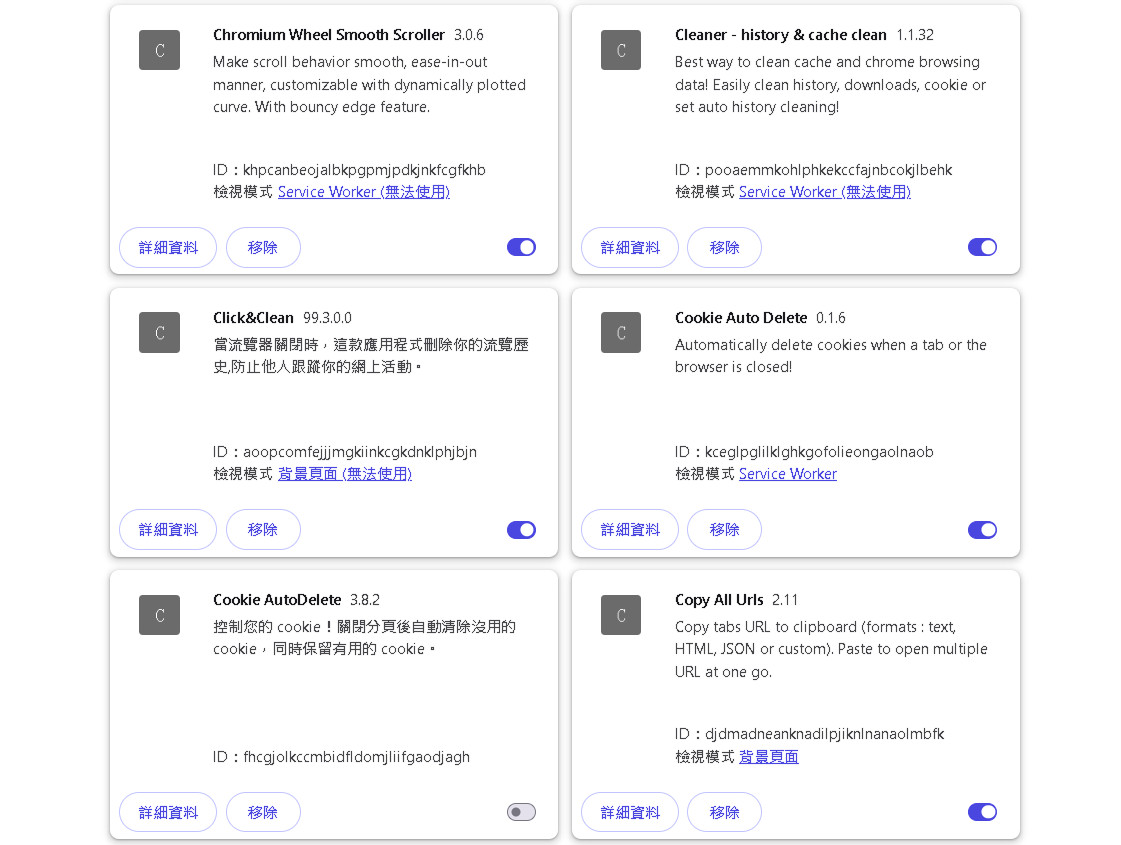Inspect Click&Clean 背景頁面 (無法使用) link
Viewport: 1121px width, 845px height.
[344, 474]
